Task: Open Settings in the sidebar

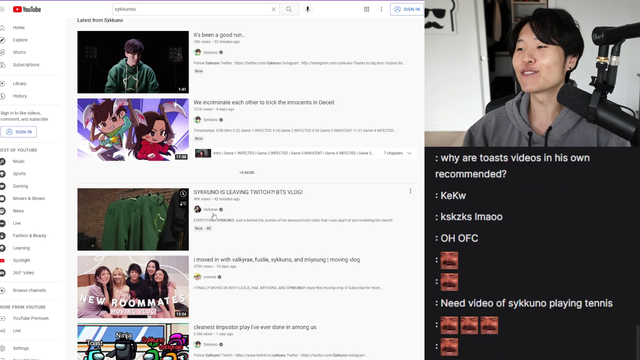Action: [20, 349]
